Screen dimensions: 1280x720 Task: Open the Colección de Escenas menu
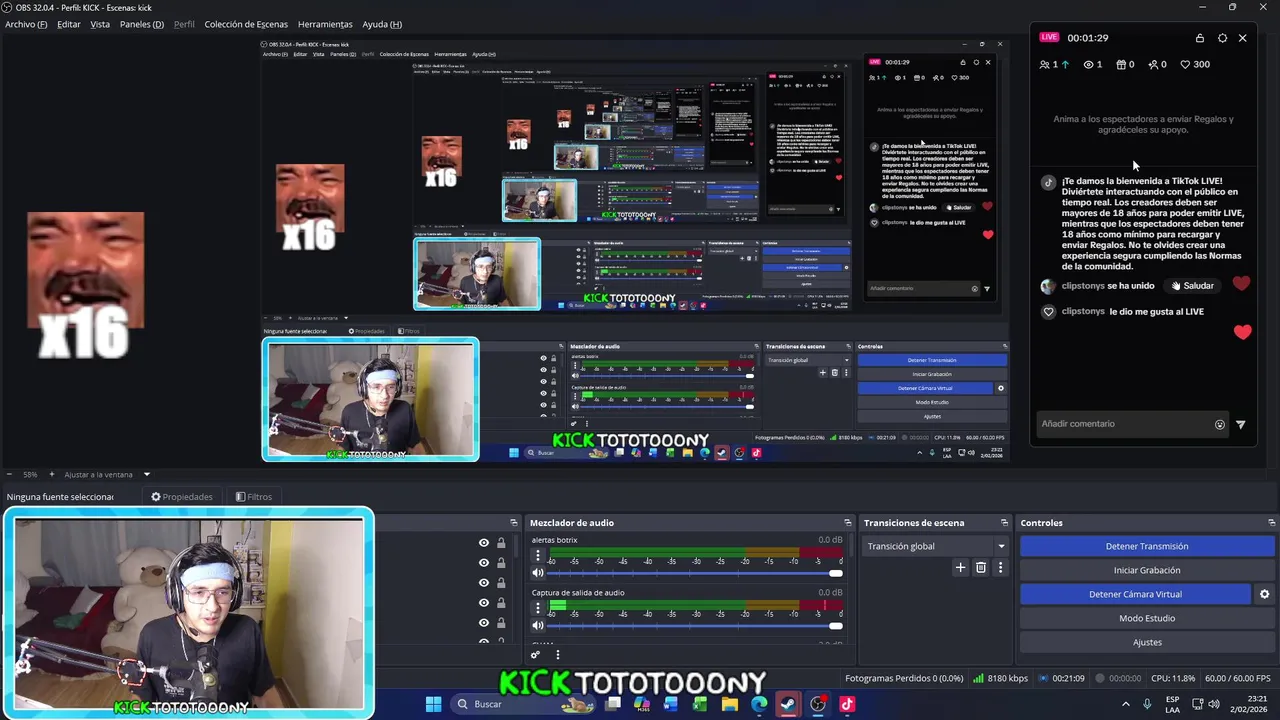tap(246, 24)
